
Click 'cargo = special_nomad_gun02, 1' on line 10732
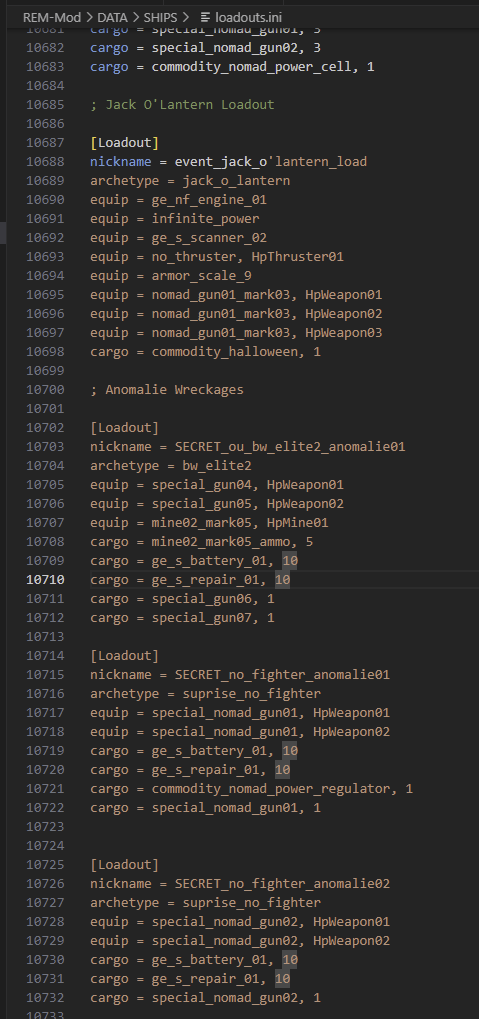point(205,998)
